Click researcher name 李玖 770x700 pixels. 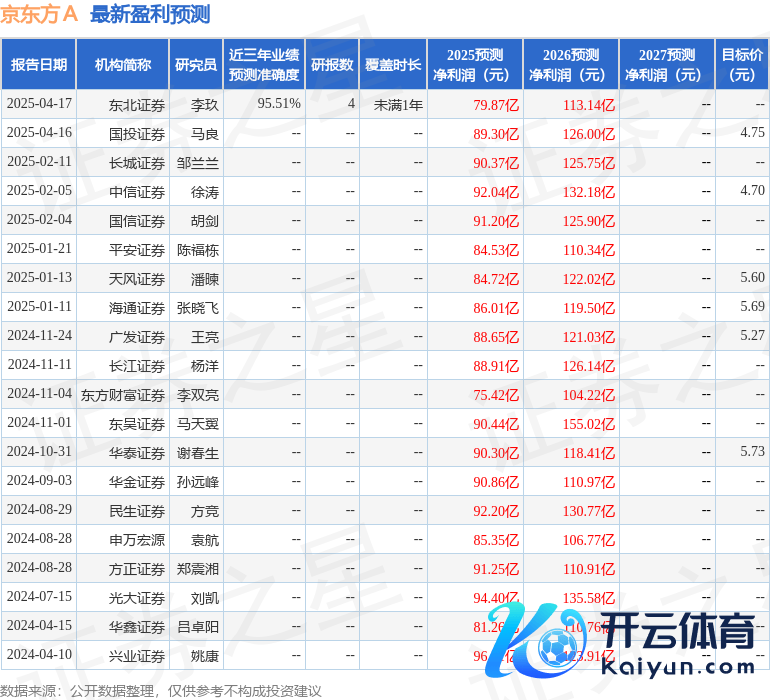tap(205, 105)
